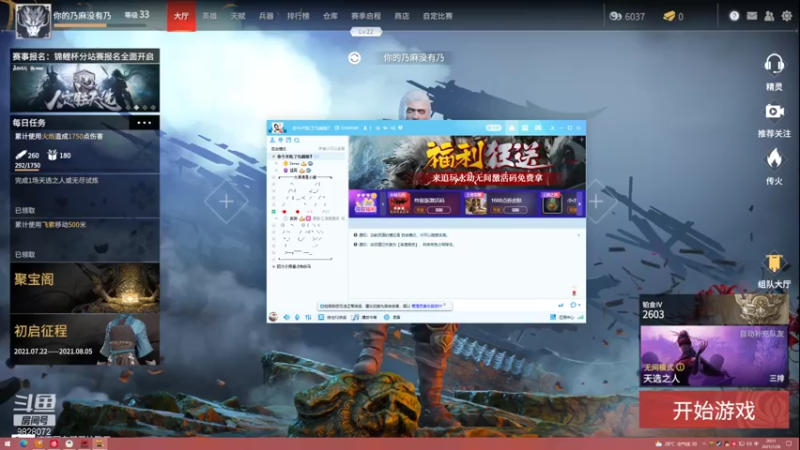Open the game settings gear icon
This screenshot has height=450, width=800.
coord(787,16)
